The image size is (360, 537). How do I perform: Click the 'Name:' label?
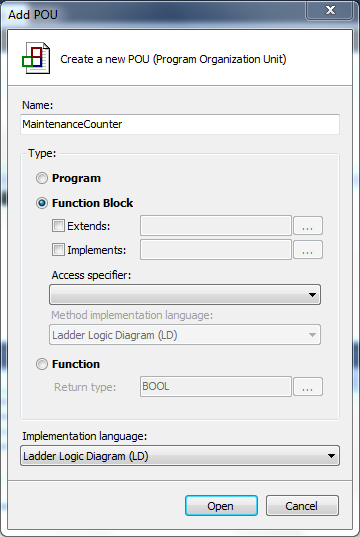pyautogui.click(x=38, y=105)
